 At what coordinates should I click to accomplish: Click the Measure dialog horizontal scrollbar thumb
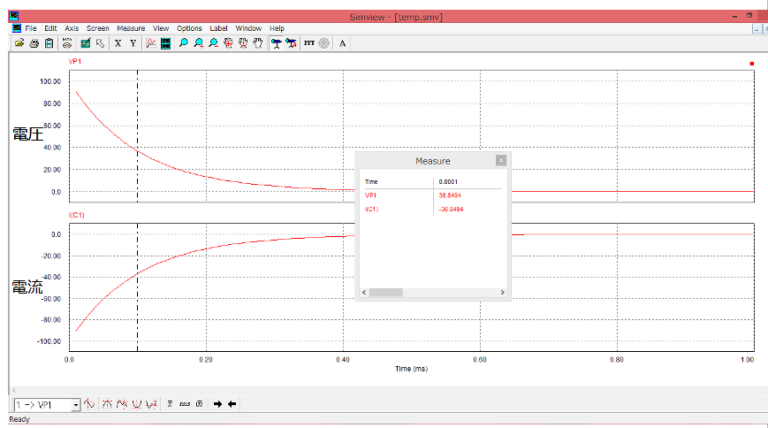pos(388,292)
